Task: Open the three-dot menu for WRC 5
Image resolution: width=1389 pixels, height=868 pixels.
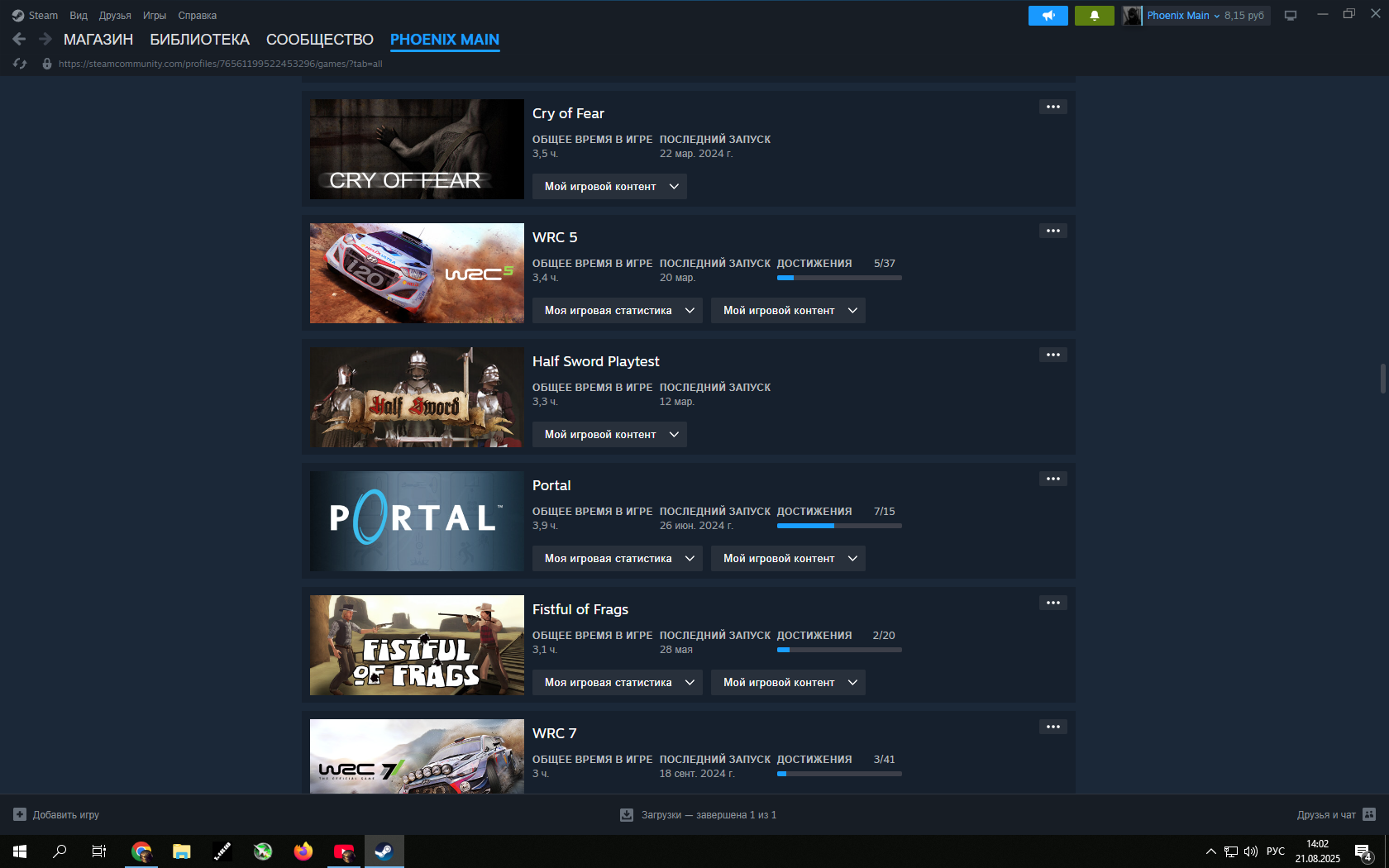Action: [x=1052, y=231]
